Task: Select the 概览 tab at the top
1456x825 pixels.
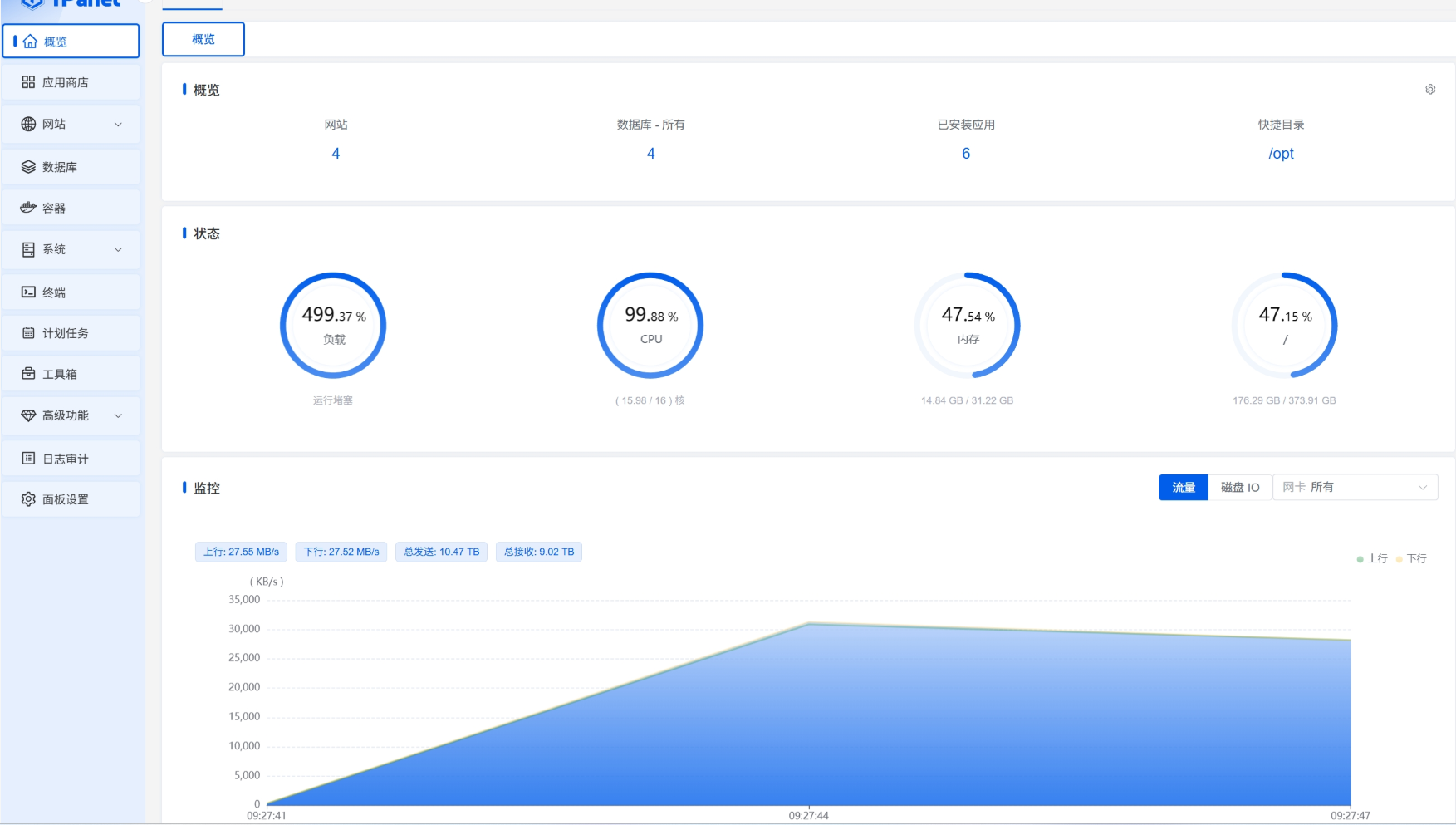Action: tap(203, 39)
